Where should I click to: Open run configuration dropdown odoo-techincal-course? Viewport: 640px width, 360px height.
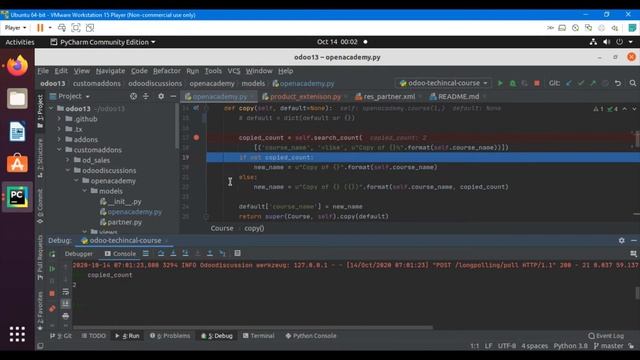click(x=443, y=83)
